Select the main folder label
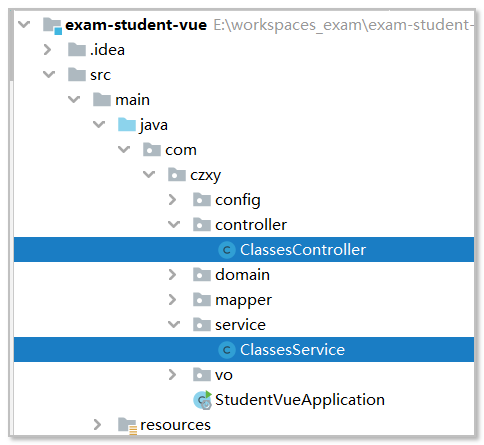This screenshot has height=445, width=484. tap(132, 100)
